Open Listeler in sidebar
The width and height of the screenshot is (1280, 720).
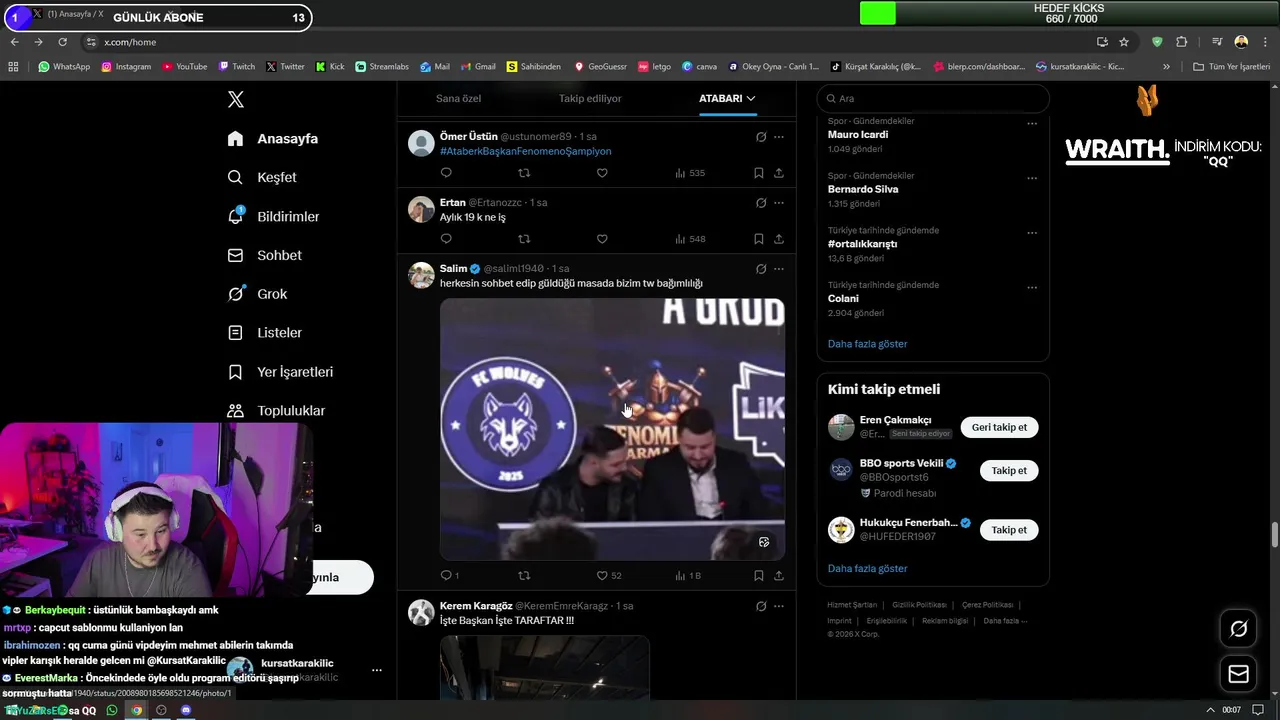coord(265,332)
